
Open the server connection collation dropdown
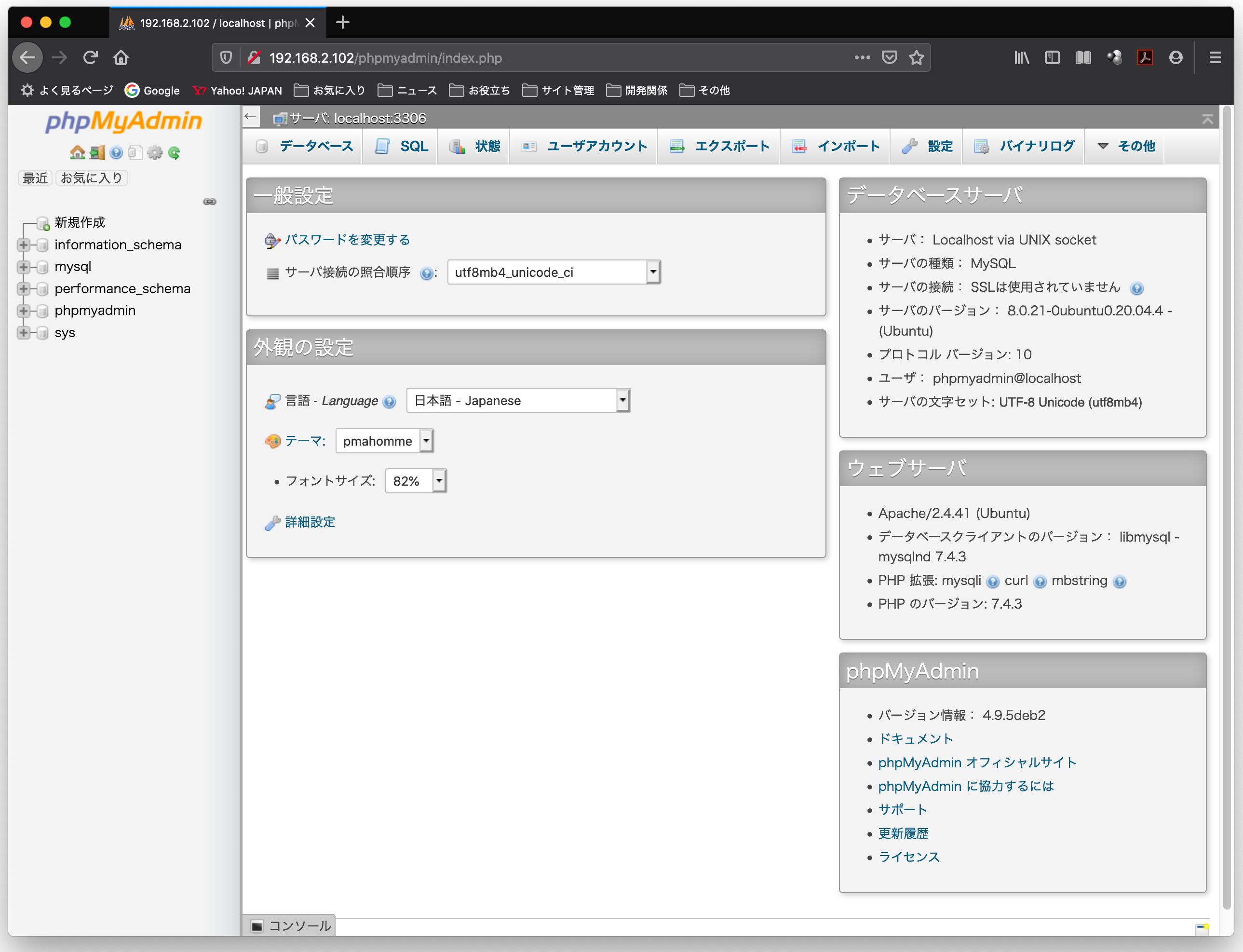(554, 272)
